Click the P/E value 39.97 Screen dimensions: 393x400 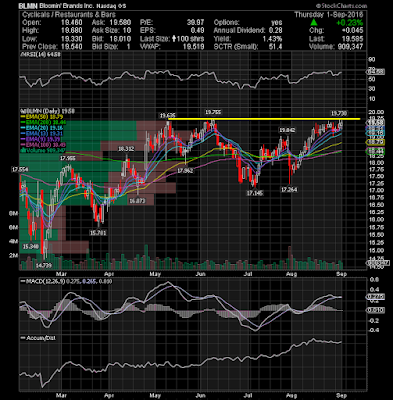196,23
